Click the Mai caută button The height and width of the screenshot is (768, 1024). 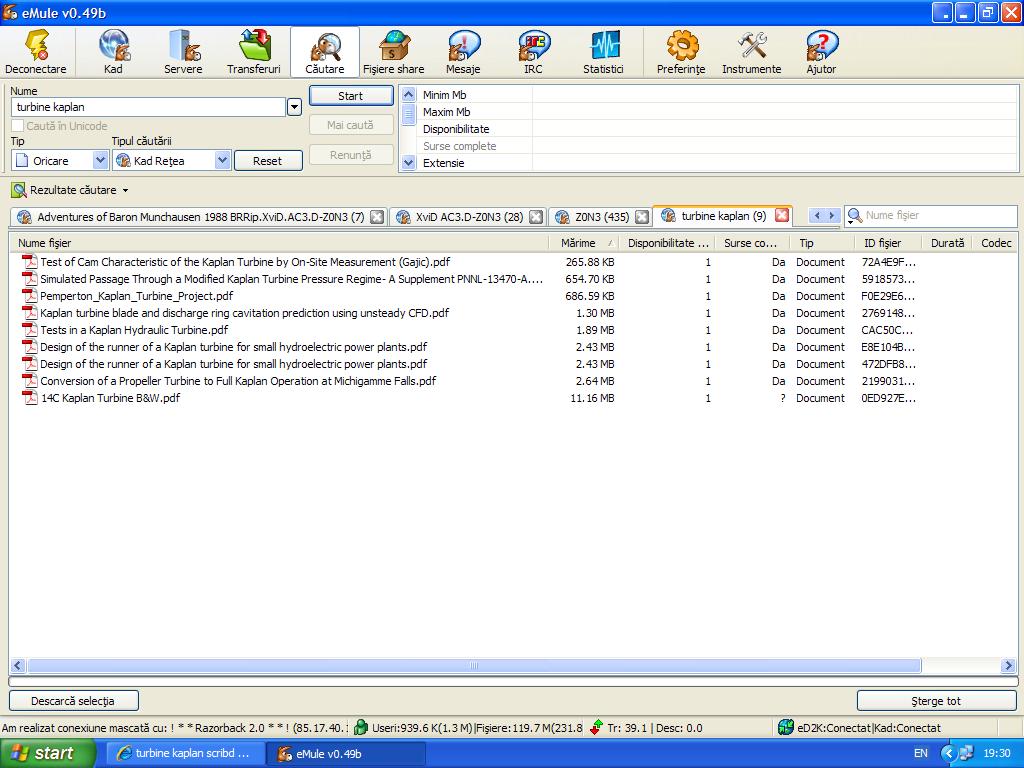[351, 125]
